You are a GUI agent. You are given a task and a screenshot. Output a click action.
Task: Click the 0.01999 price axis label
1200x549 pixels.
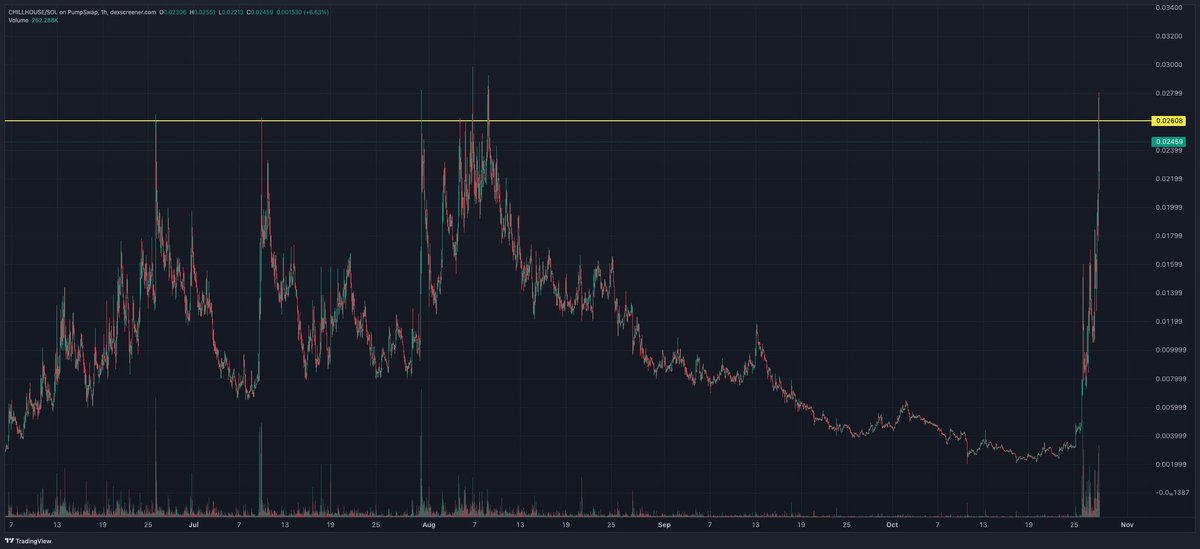[x=1169, y=207]
